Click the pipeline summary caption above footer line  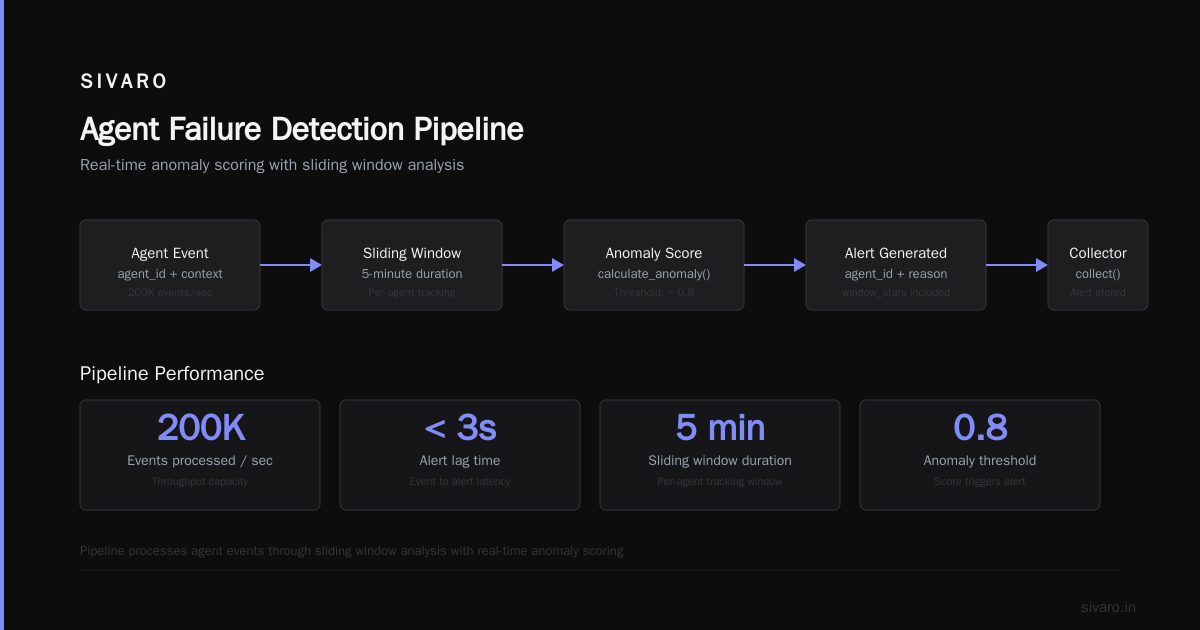click(x=351, y=551)
